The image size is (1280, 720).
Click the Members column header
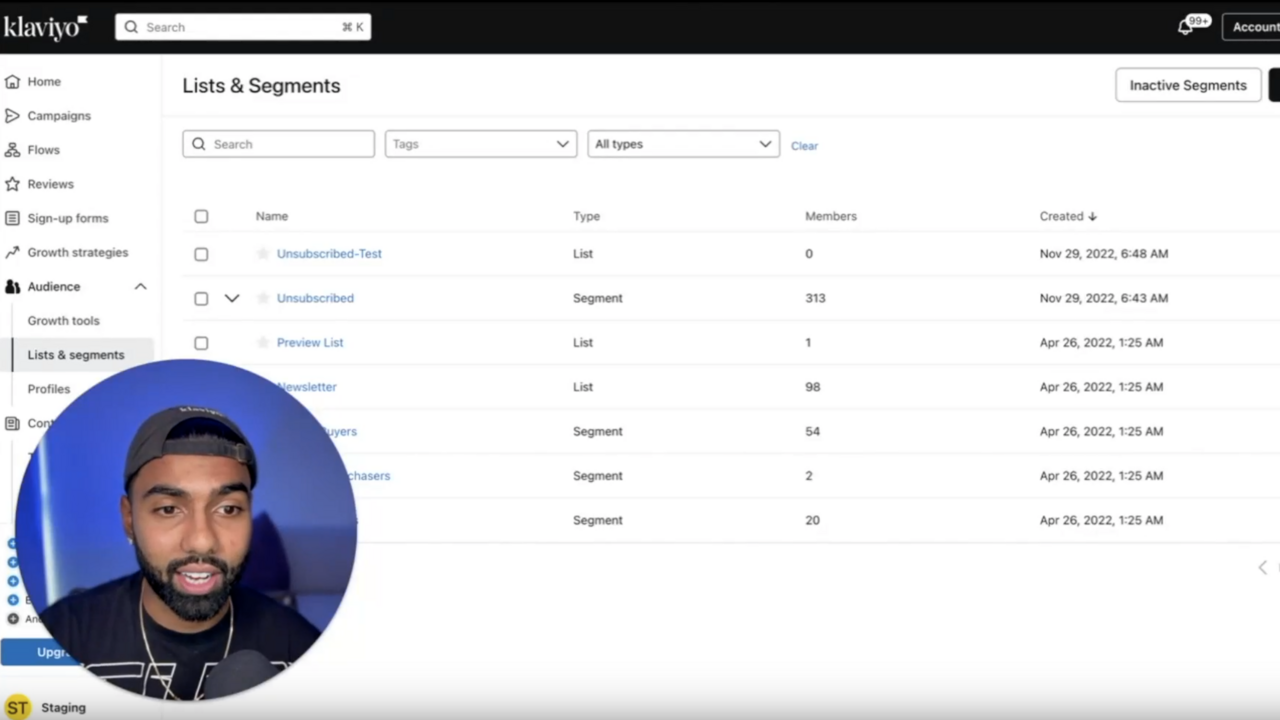831,216
